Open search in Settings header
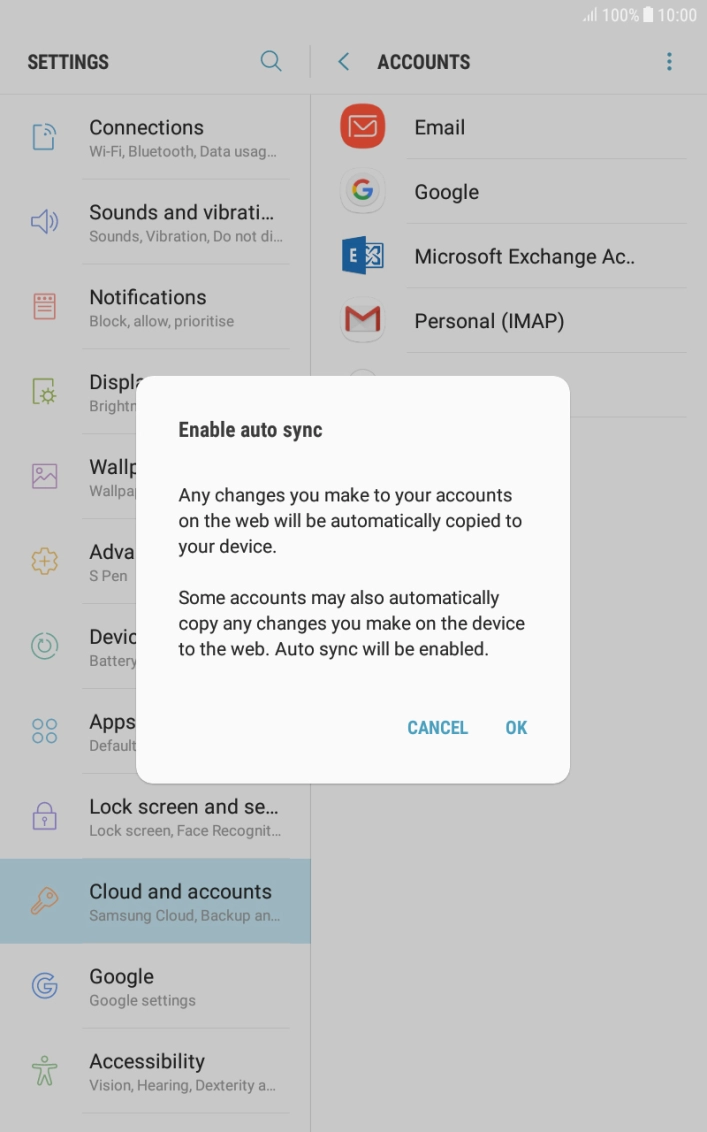This screenshot has height=1132, width=707. pyautogui.click(x=271, y=61)
